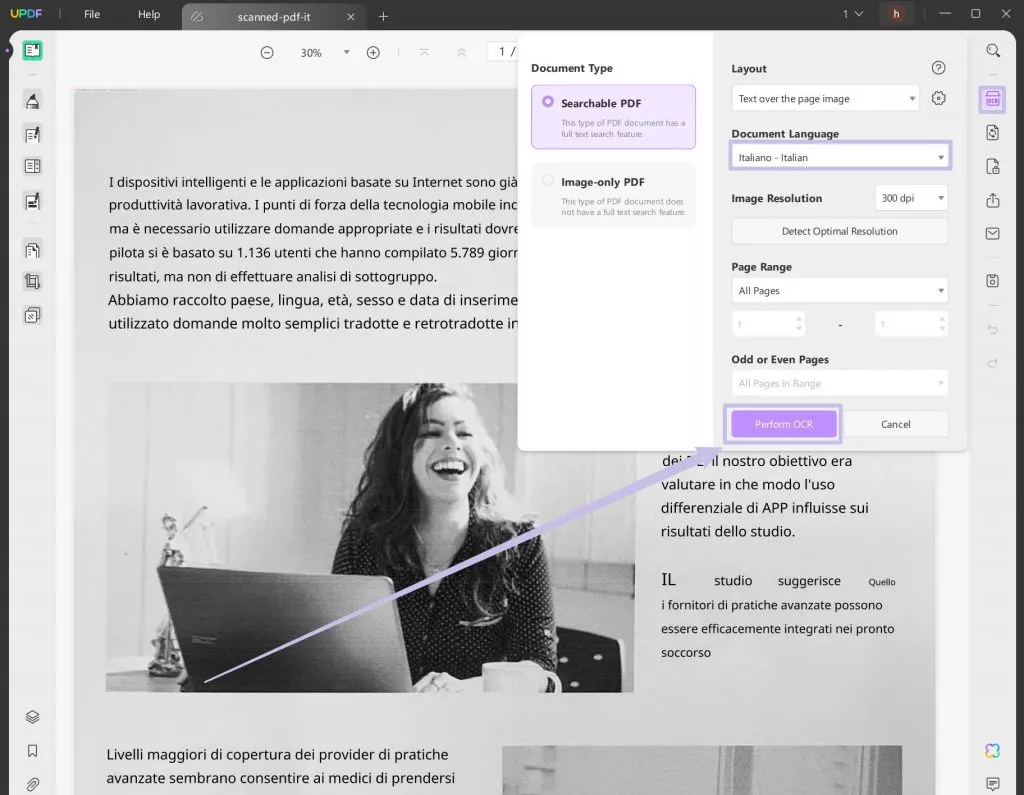
Task: Click the page range start field
Action: pos(768,324)
